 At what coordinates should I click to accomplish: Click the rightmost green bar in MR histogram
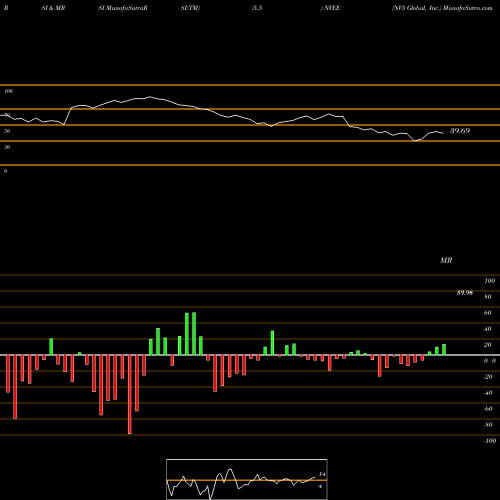click(x=444, y=350)
